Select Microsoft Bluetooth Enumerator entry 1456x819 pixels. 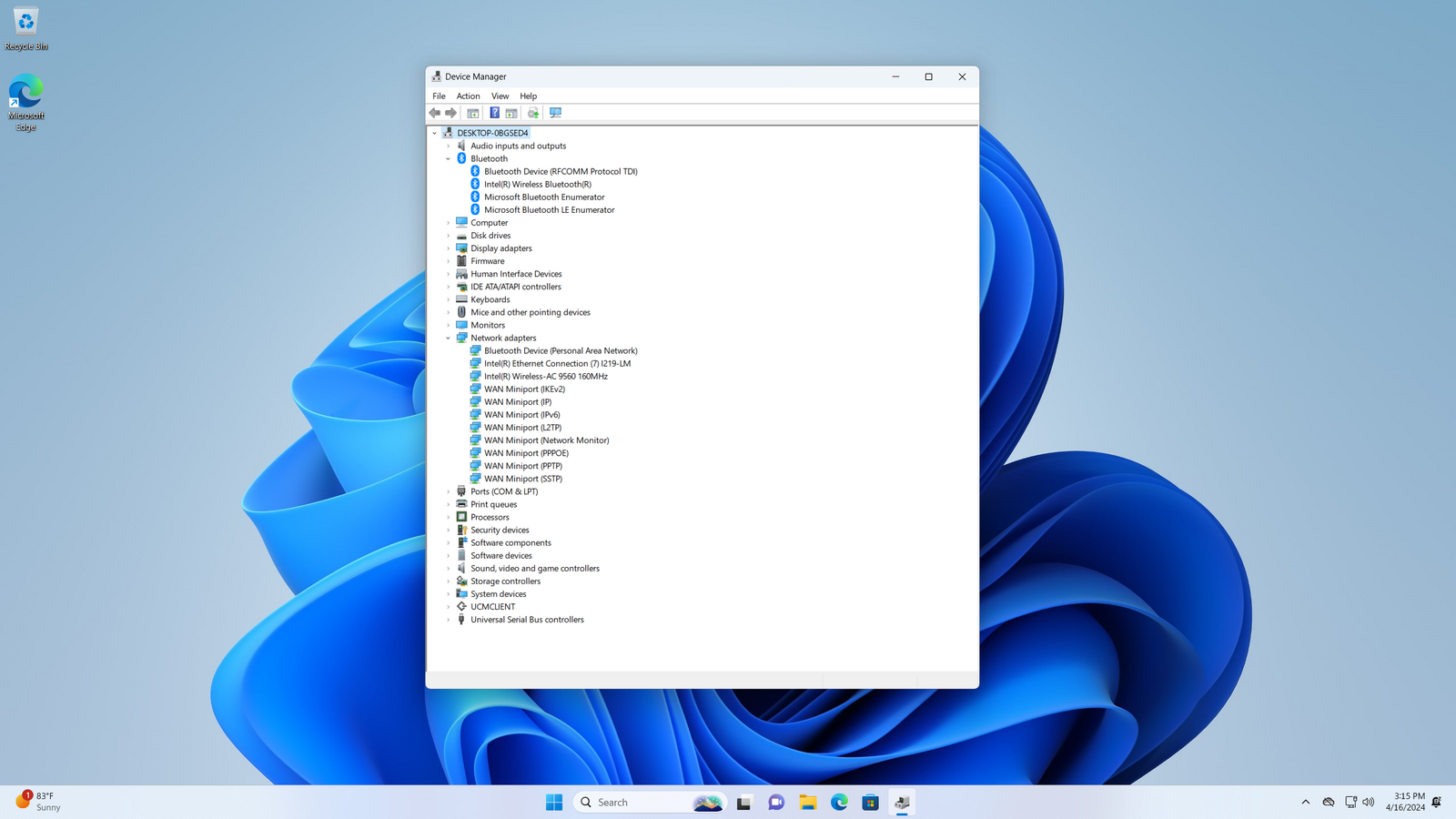pyautogui.click(x=544, y=197)
